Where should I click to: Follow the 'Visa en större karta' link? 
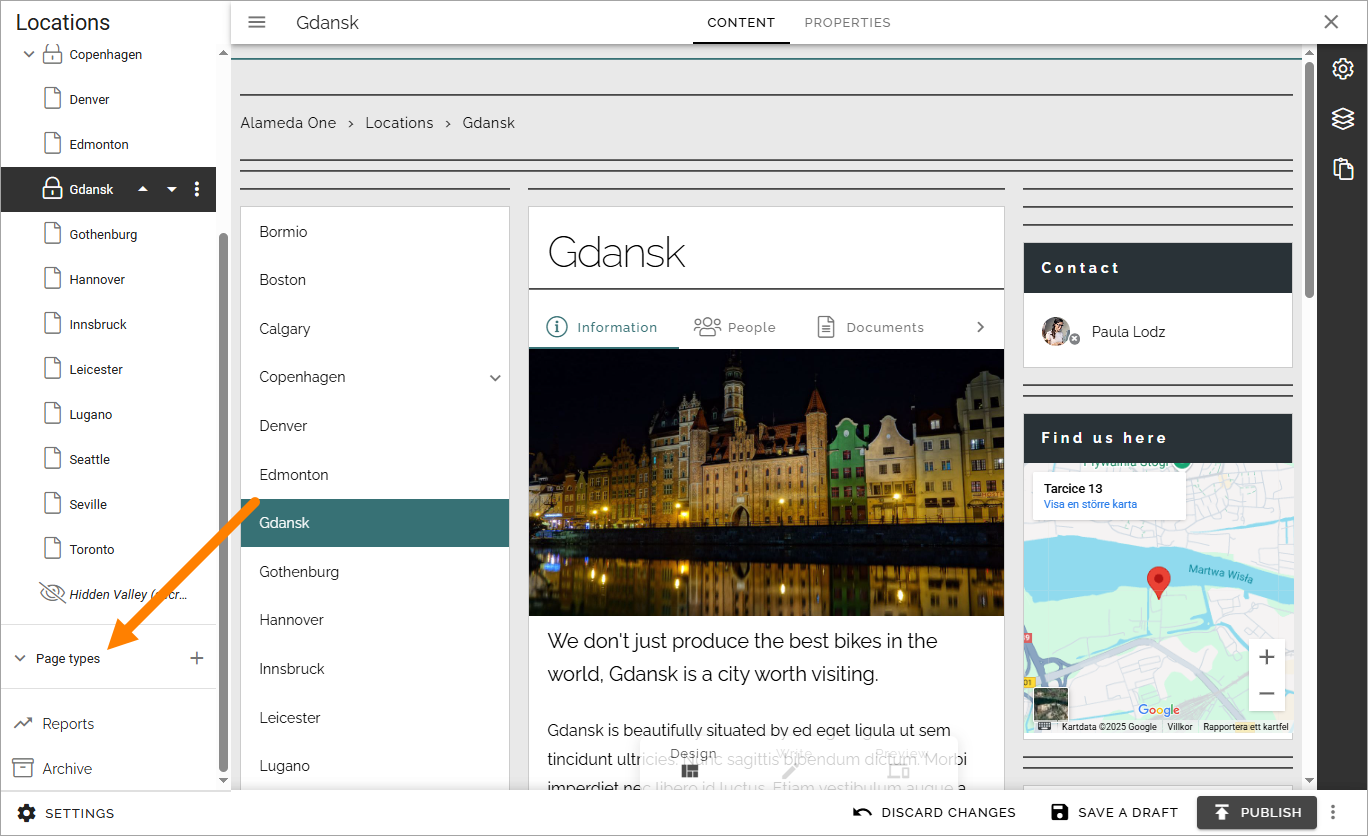pos(1090,504)
